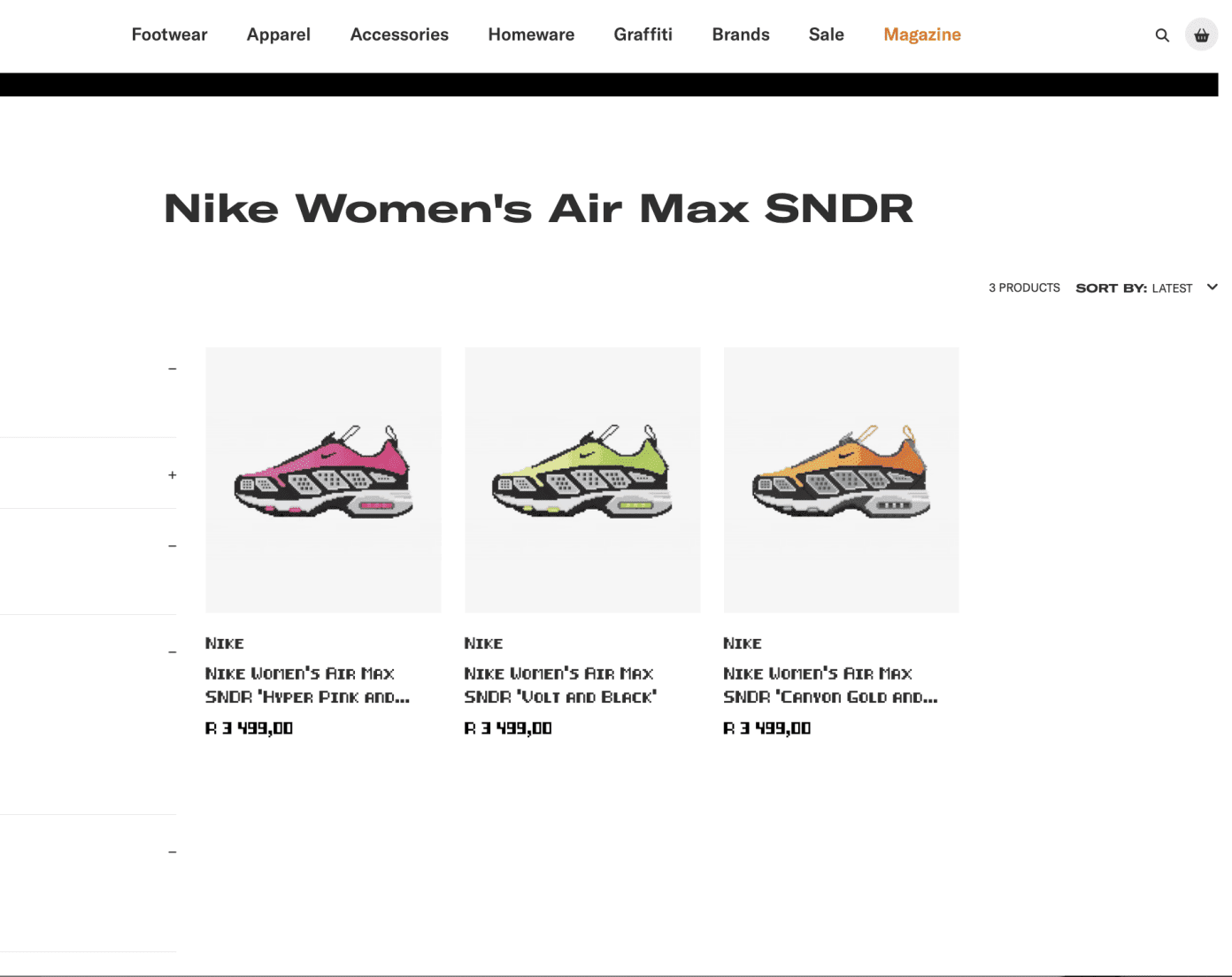Viewport: 1232px width, 977px height.
Task: View Hyper Pink Air Max SNDR thumbnail
Action: 323,480
